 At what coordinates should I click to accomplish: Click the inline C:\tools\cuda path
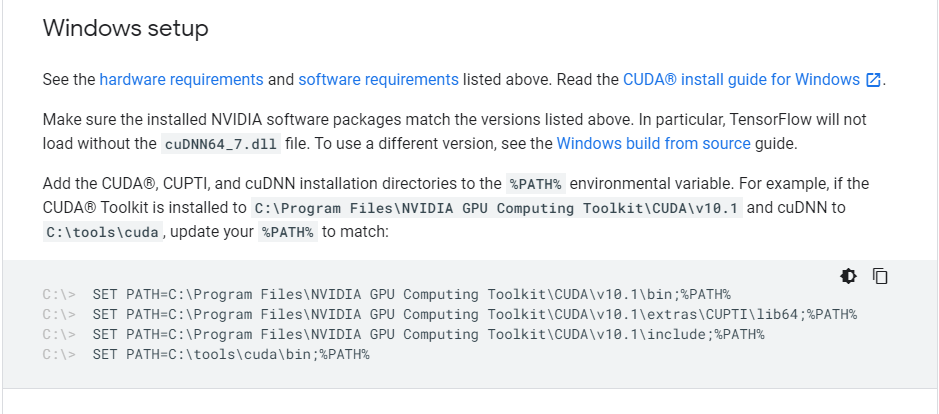[102, 233]
